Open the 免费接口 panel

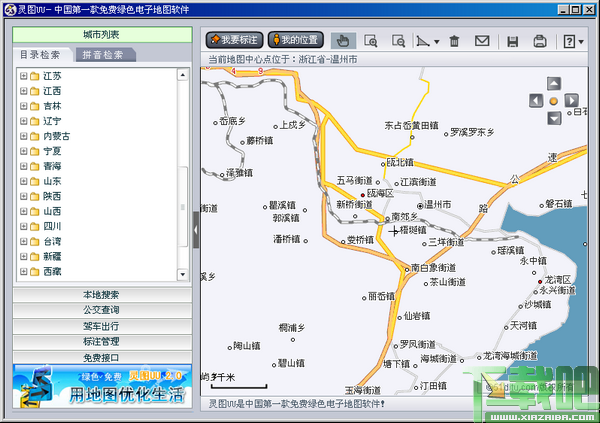102,358
